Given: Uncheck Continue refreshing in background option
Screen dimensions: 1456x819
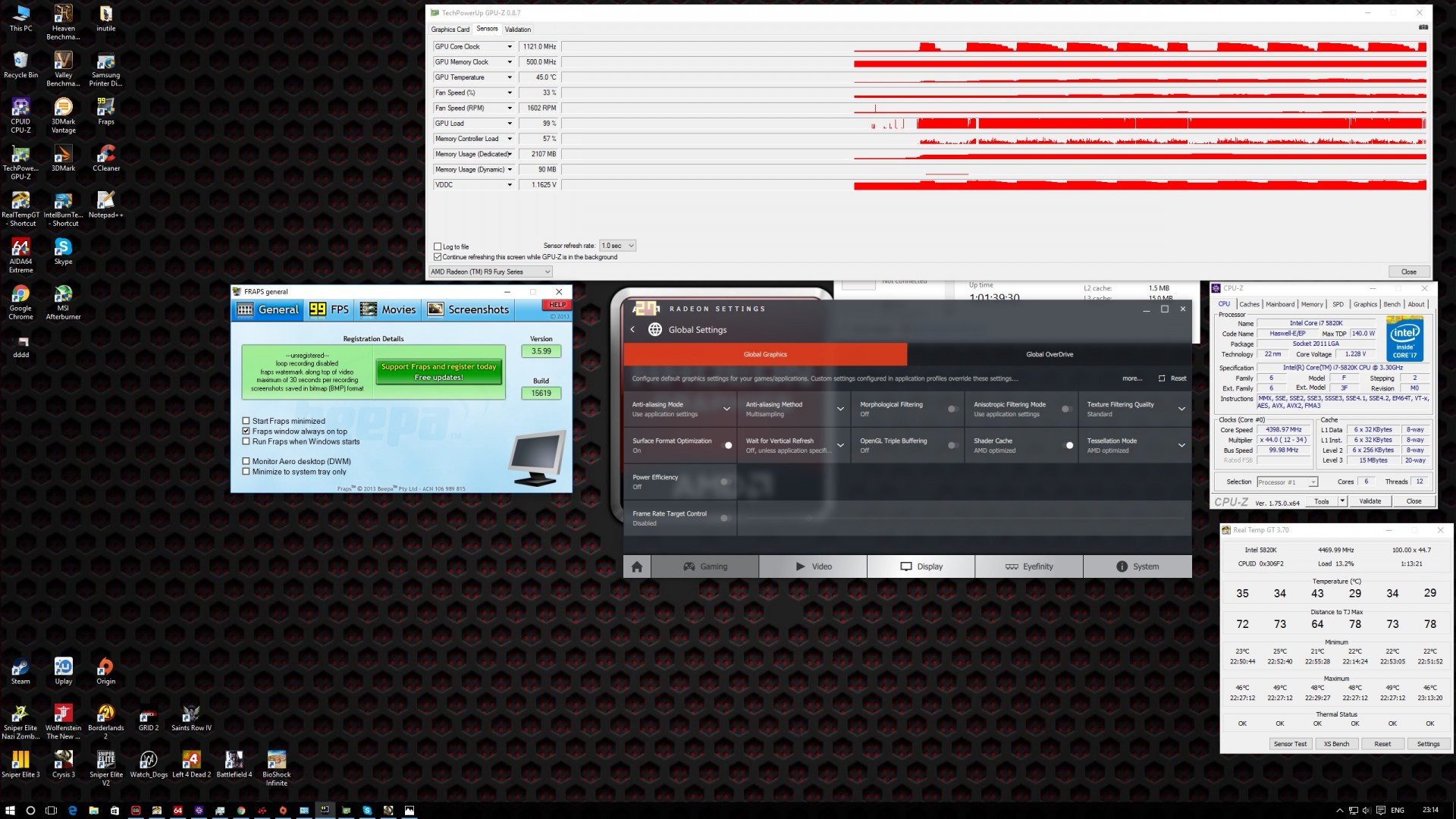Looking at the screenshot, I should click(438, 257).
